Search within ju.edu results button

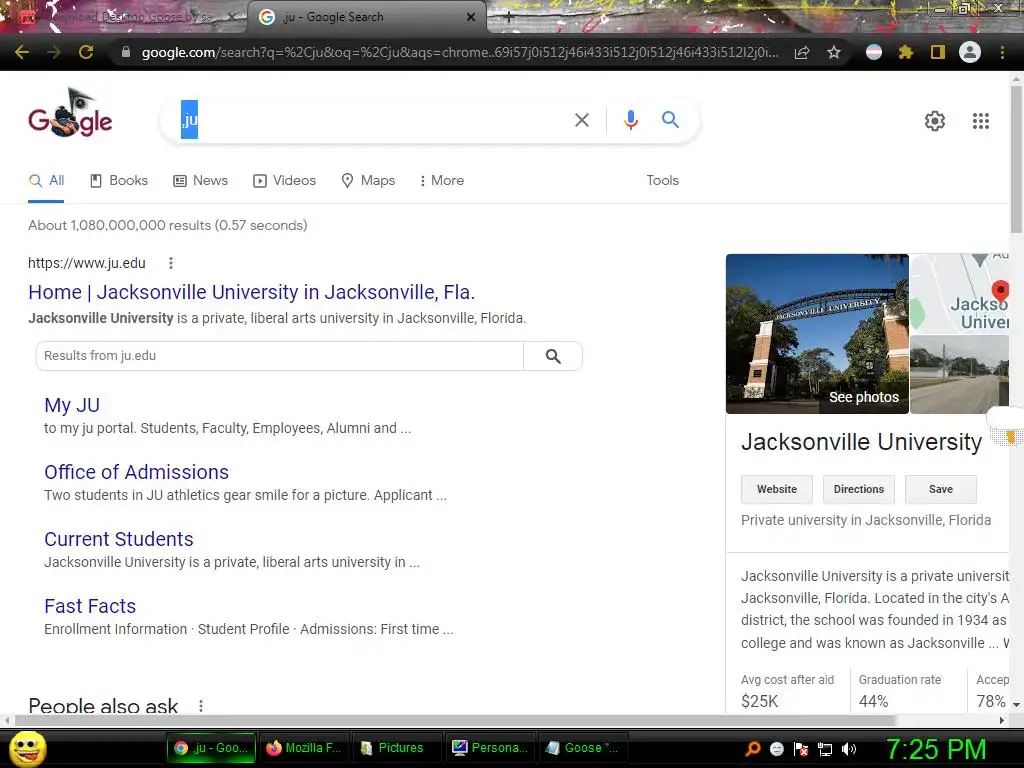click(x=552, y=356)
